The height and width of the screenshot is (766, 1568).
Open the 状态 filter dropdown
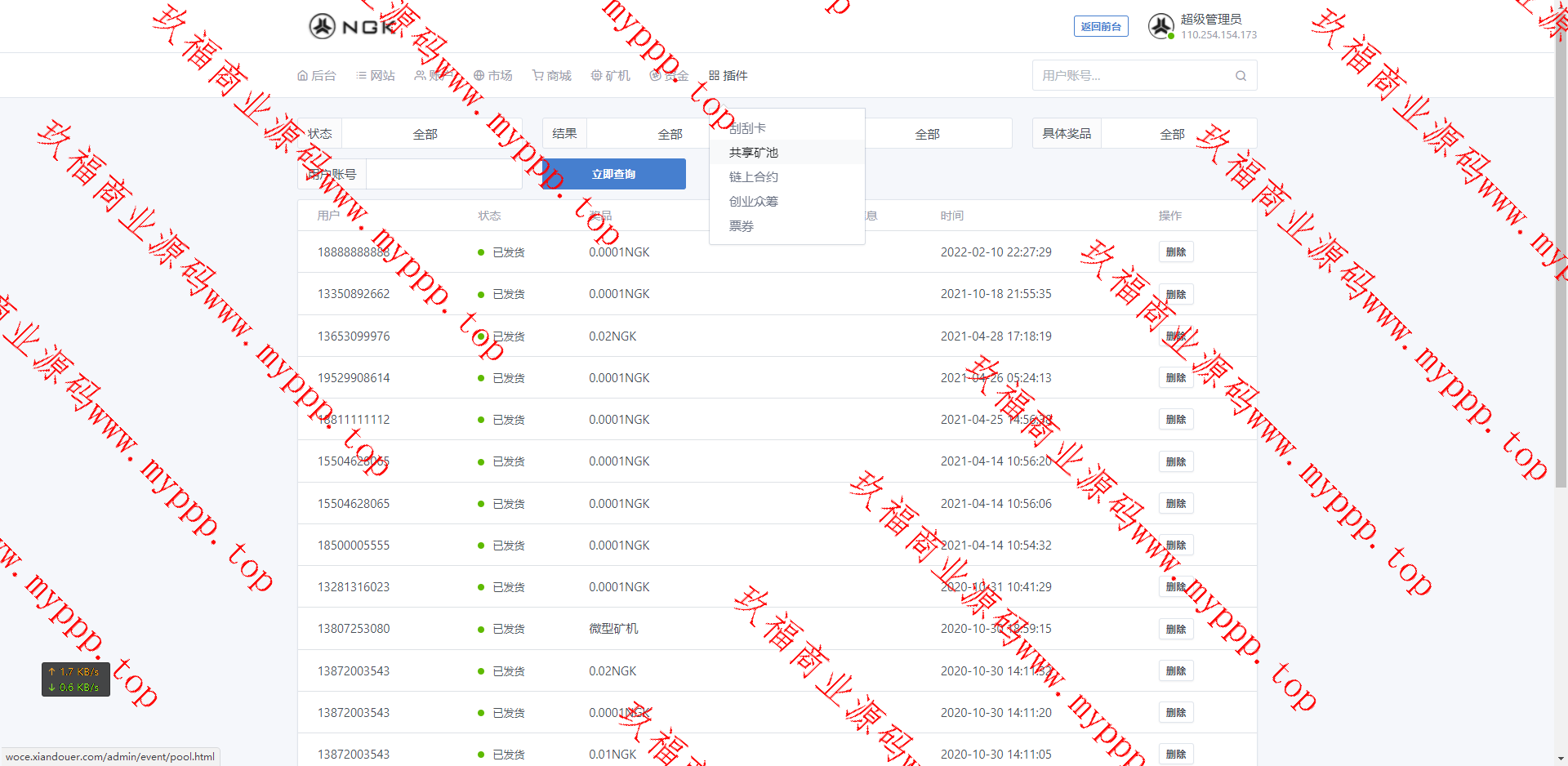[432, 134]
